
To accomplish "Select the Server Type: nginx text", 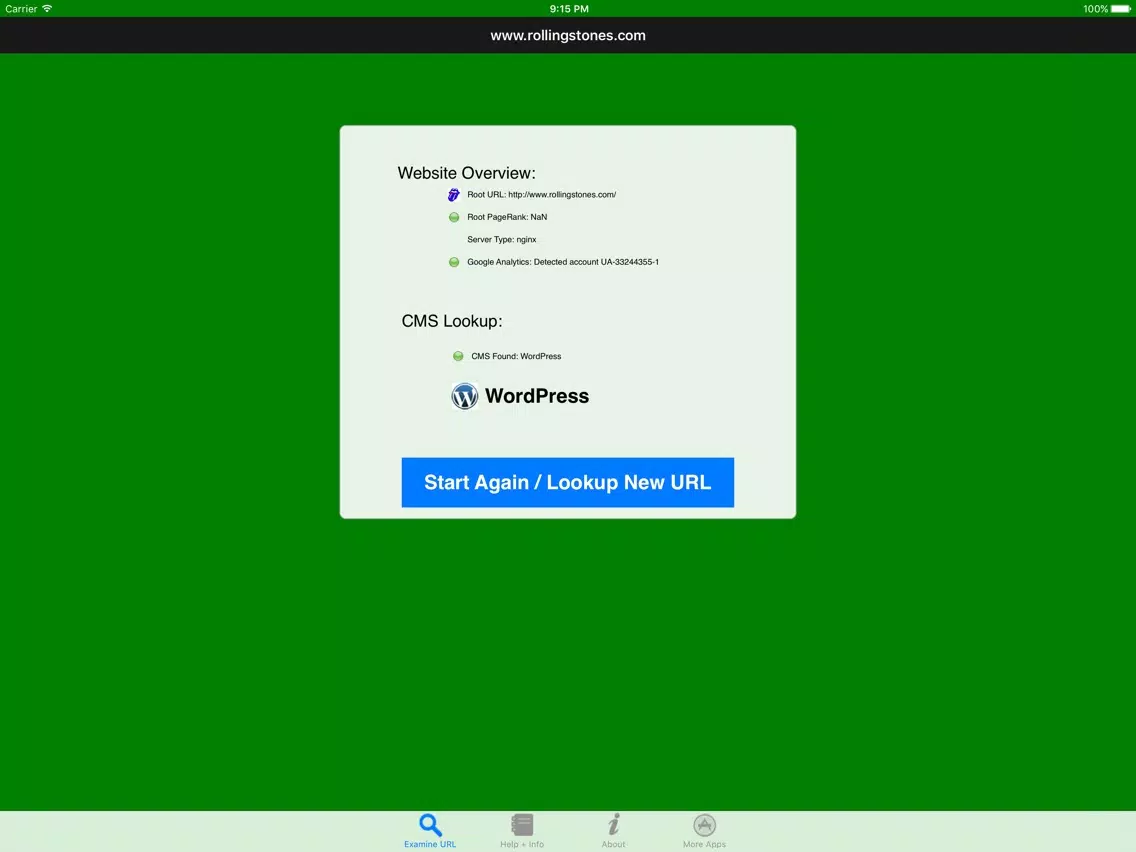I will click(x=501, y=240).
